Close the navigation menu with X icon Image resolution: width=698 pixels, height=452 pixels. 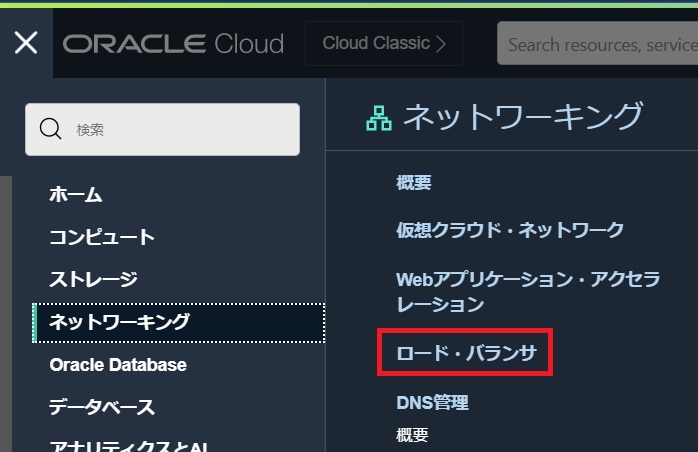click(26, 43)
